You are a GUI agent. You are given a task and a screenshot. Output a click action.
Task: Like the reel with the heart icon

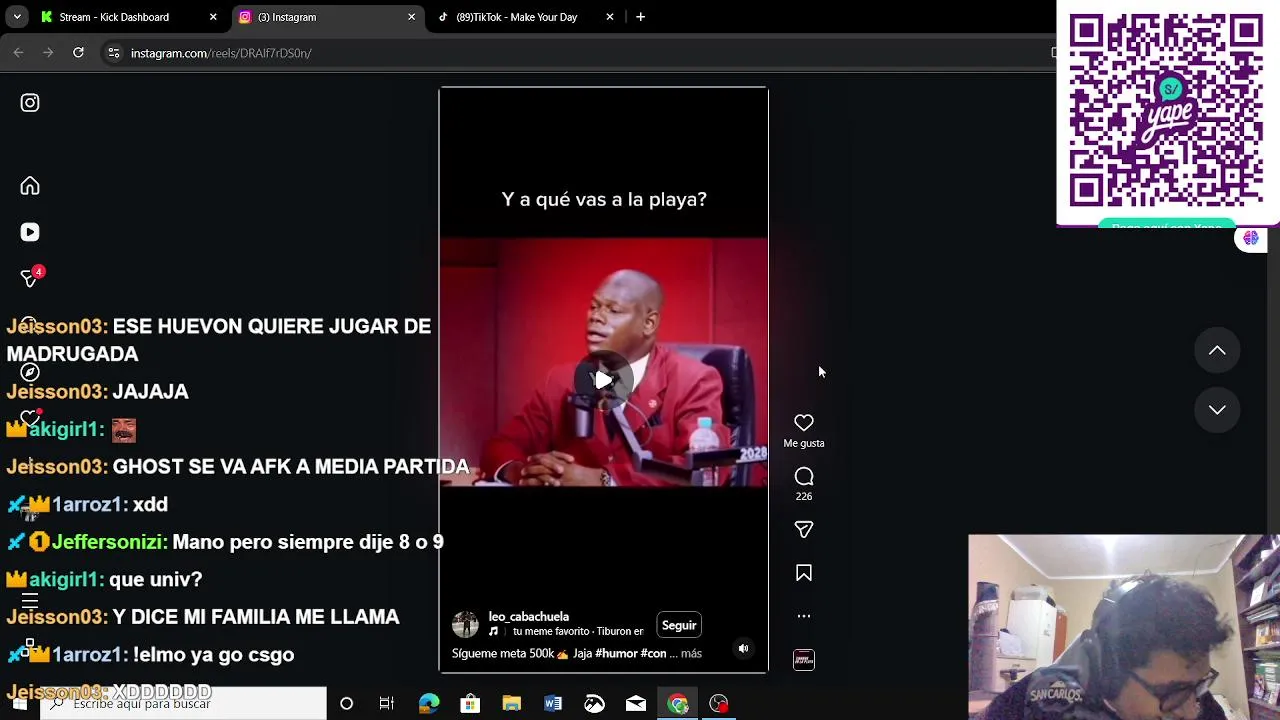[x=804, y=423]
